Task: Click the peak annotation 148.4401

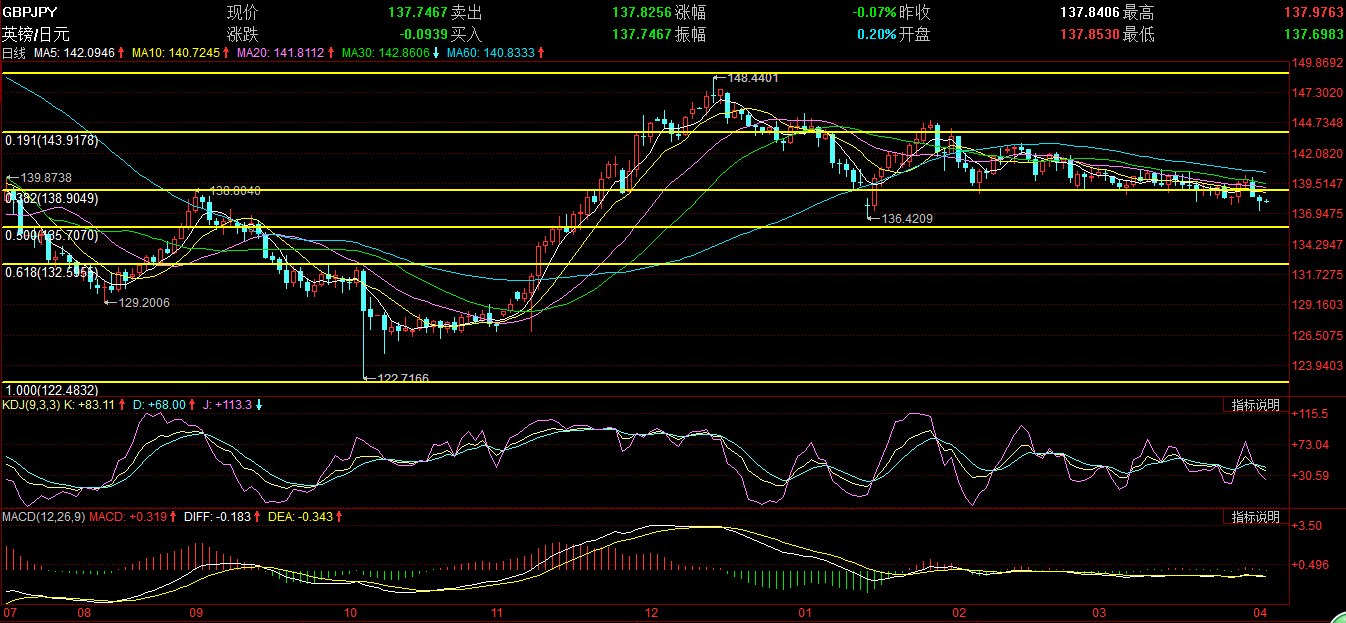Action: click(x=753, y=77)
